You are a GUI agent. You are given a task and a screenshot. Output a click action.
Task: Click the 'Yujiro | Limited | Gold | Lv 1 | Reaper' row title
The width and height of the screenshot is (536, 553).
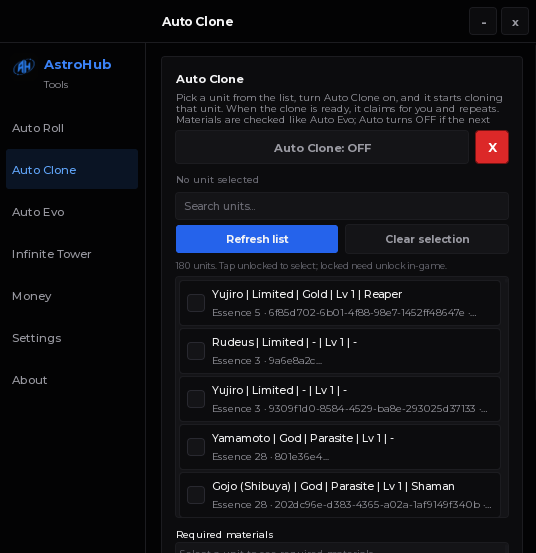pos(307,294)
